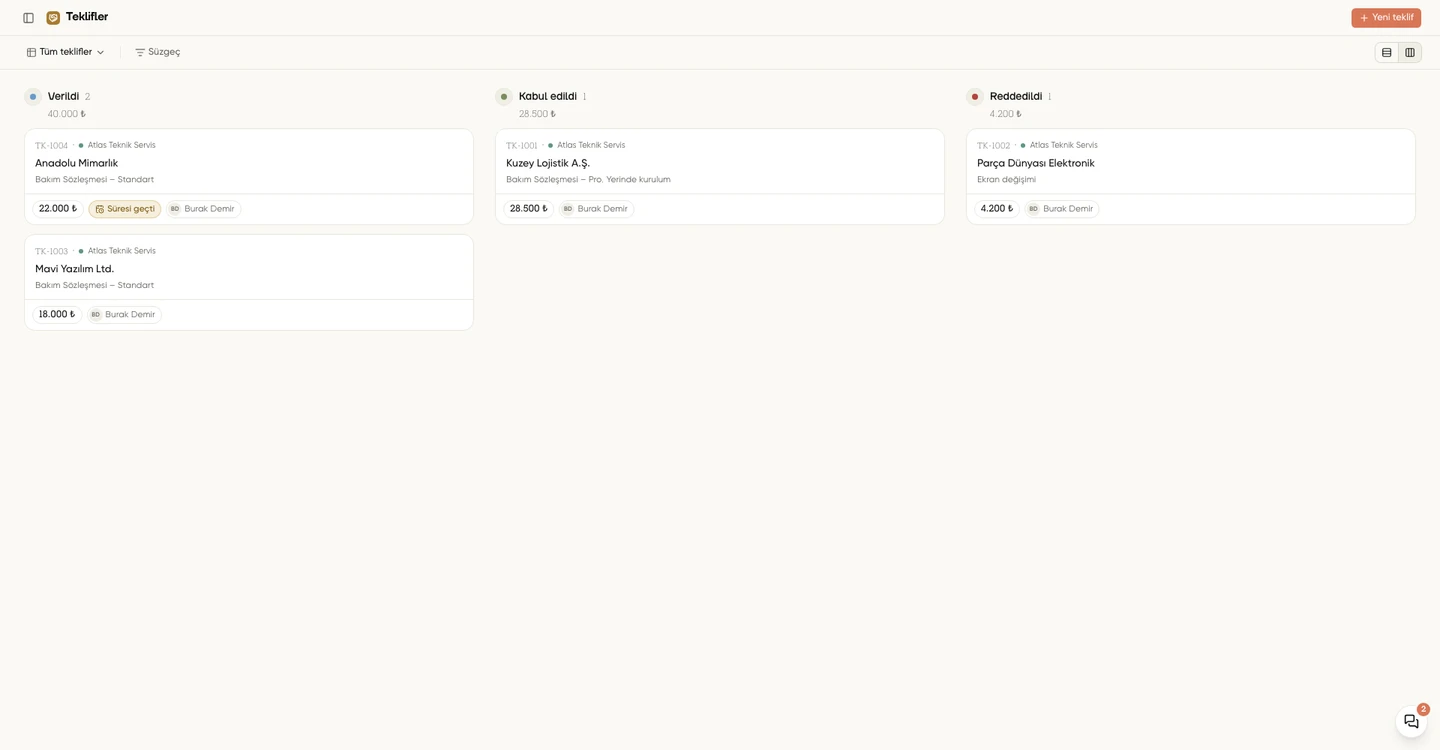Click Atlas Teknik Servis on TK-1002 card

pyautogui.click(x=1064, y=145)
